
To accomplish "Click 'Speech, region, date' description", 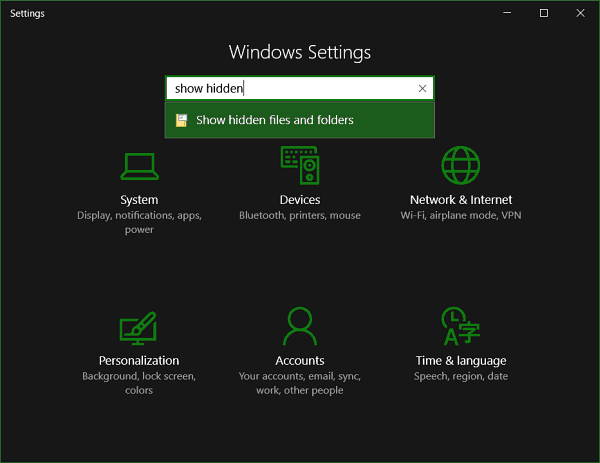I will pyautogui.click(x=461, y=377).
